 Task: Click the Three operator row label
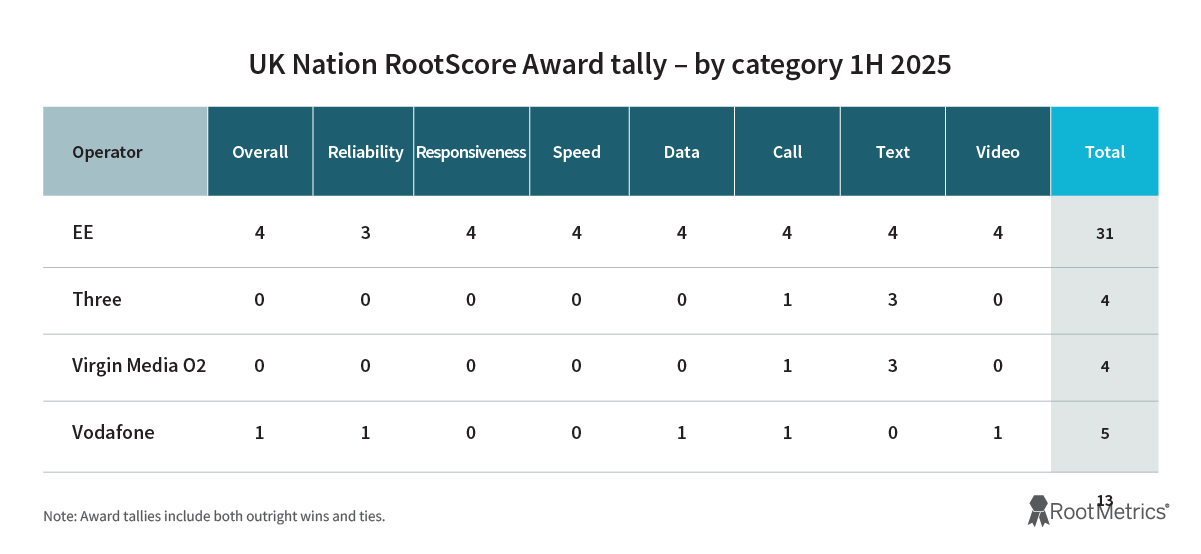tap(97, 299)
